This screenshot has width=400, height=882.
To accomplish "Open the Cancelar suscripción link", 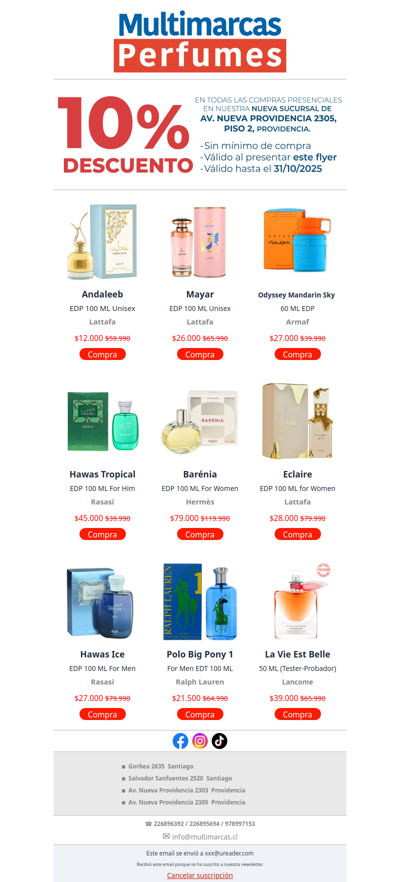I will (200, 875).
